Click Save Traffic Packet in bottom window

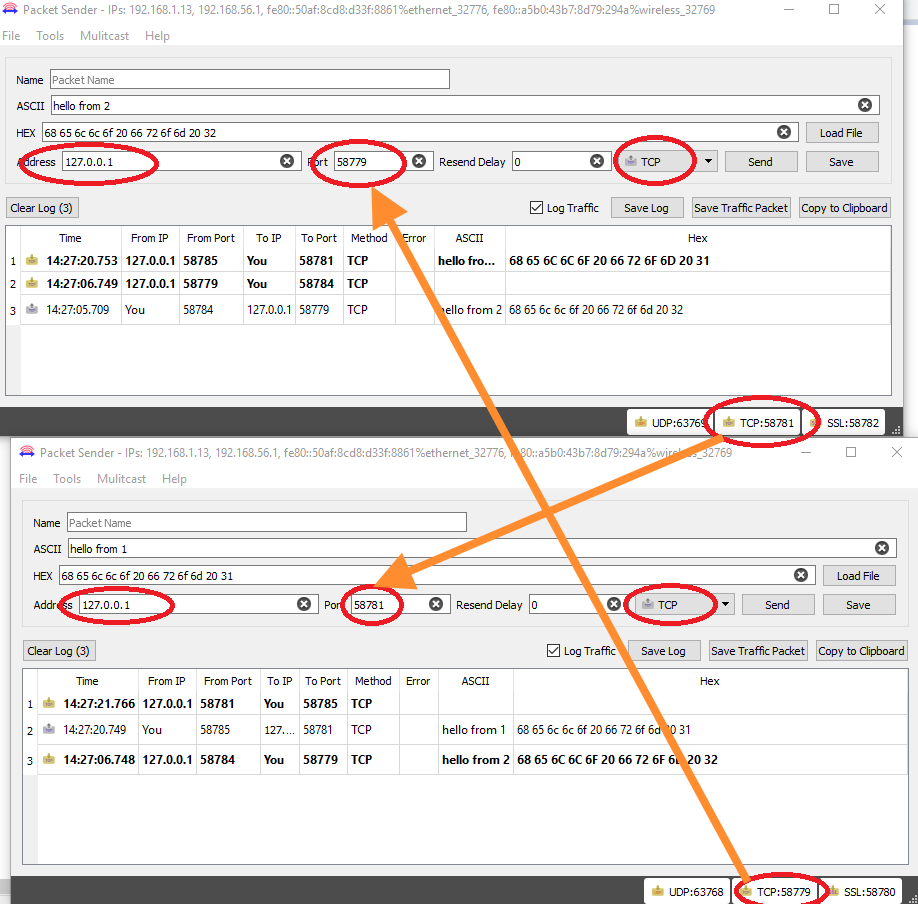click(758, 651)
